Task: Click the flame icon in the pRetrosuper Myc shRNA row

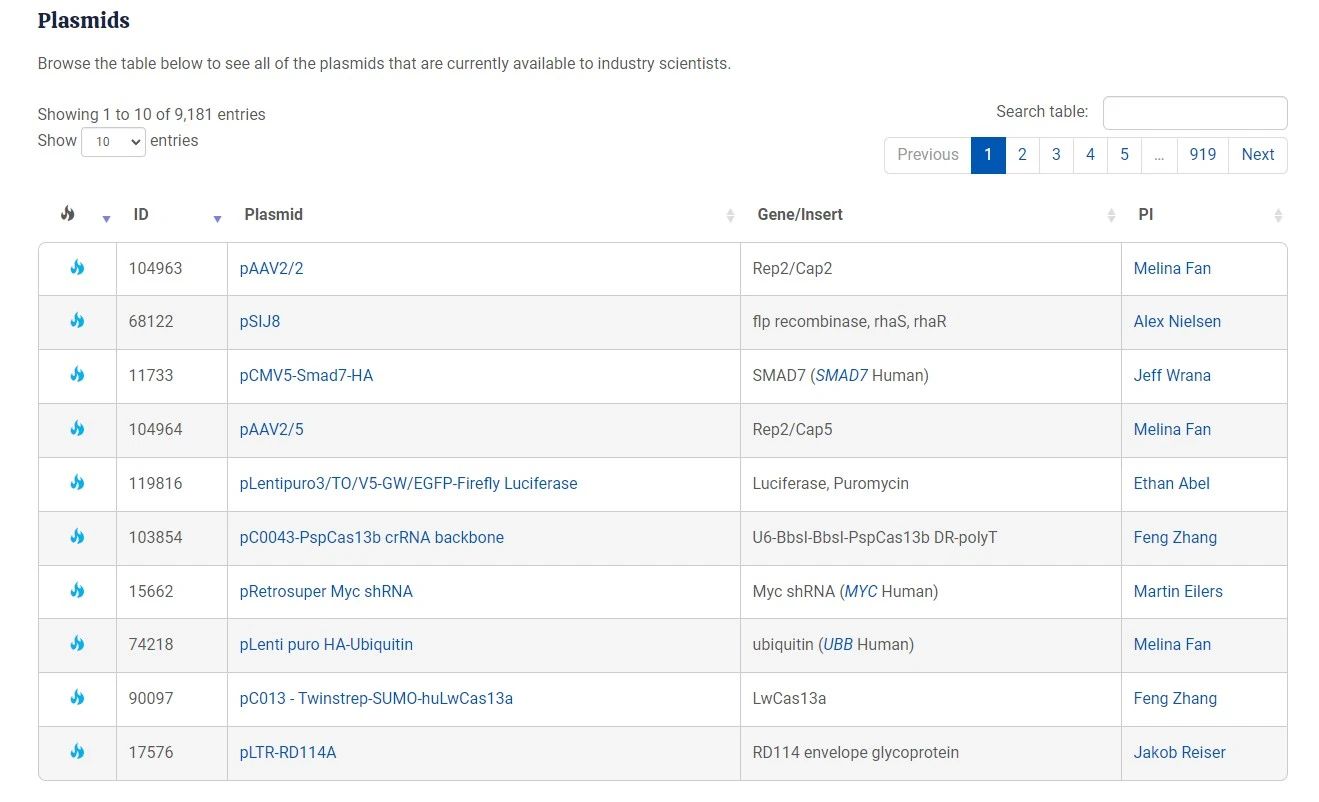Action: click(77, 591)
